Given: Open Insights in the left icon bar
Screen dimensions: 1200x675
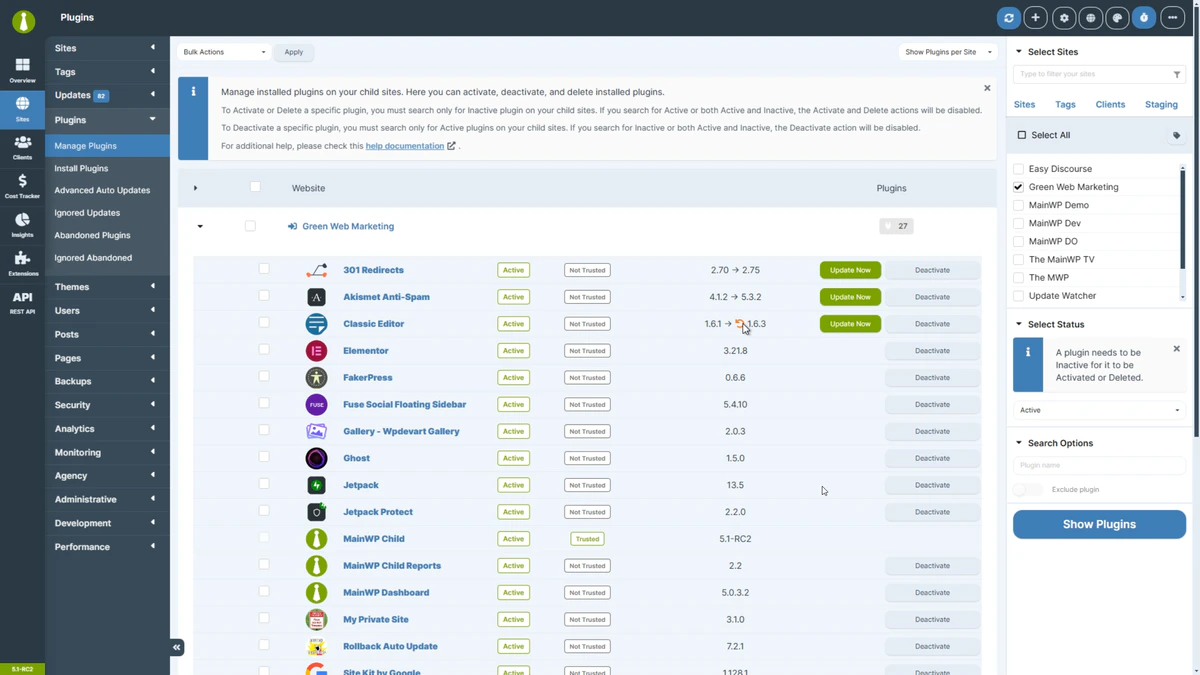Looking at the screenshot, I should [22, 225].
